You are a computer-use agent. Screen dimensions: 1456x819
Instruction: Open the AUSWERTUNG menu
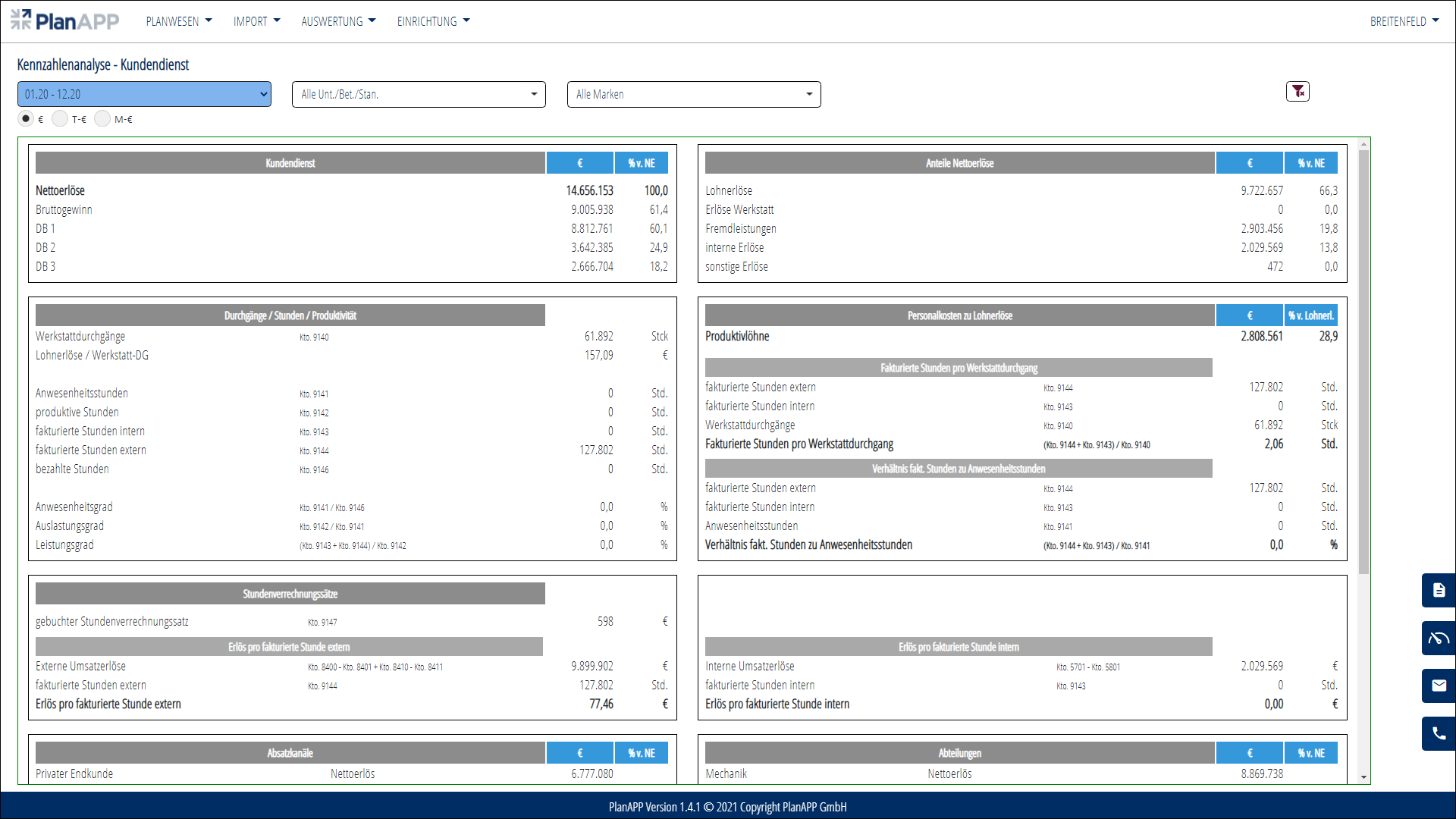coord(338,21)
